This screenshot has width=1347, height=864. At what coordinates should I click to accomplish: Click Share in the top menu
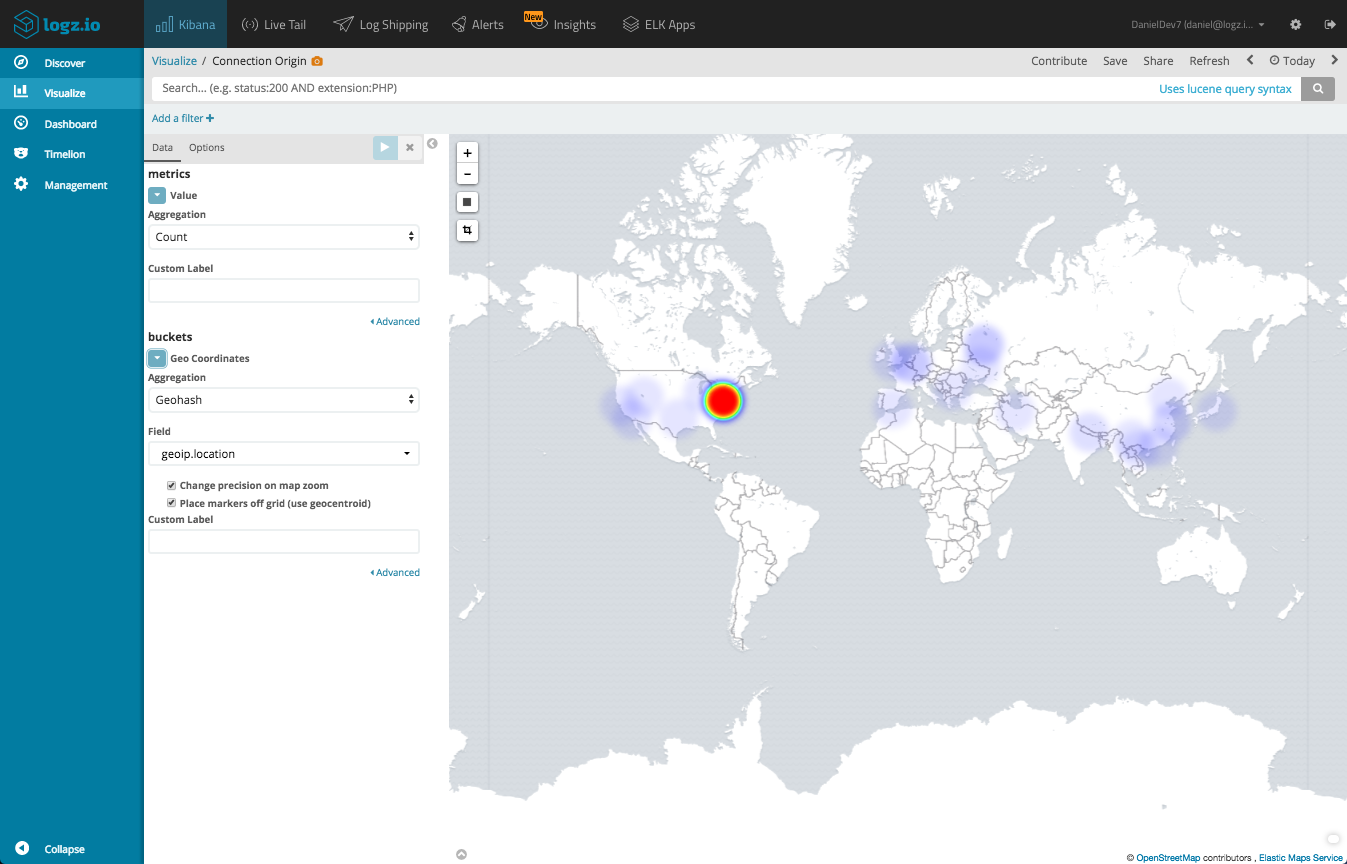1158,61
